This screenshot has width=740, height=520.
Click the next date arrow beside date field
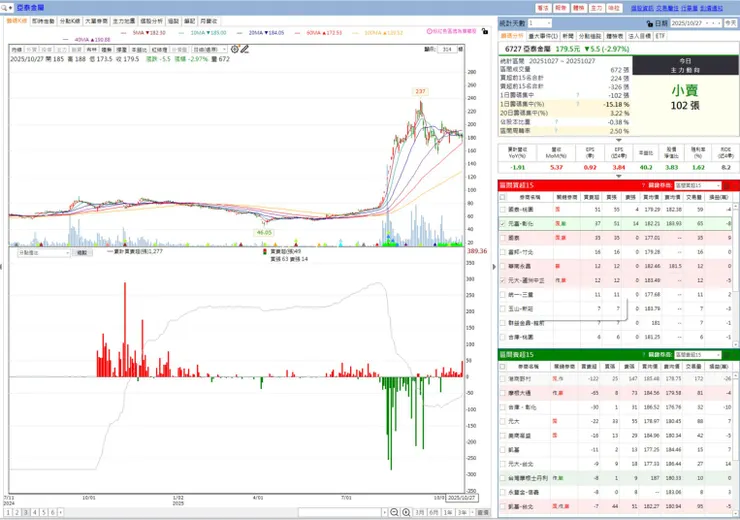(719, 23)
